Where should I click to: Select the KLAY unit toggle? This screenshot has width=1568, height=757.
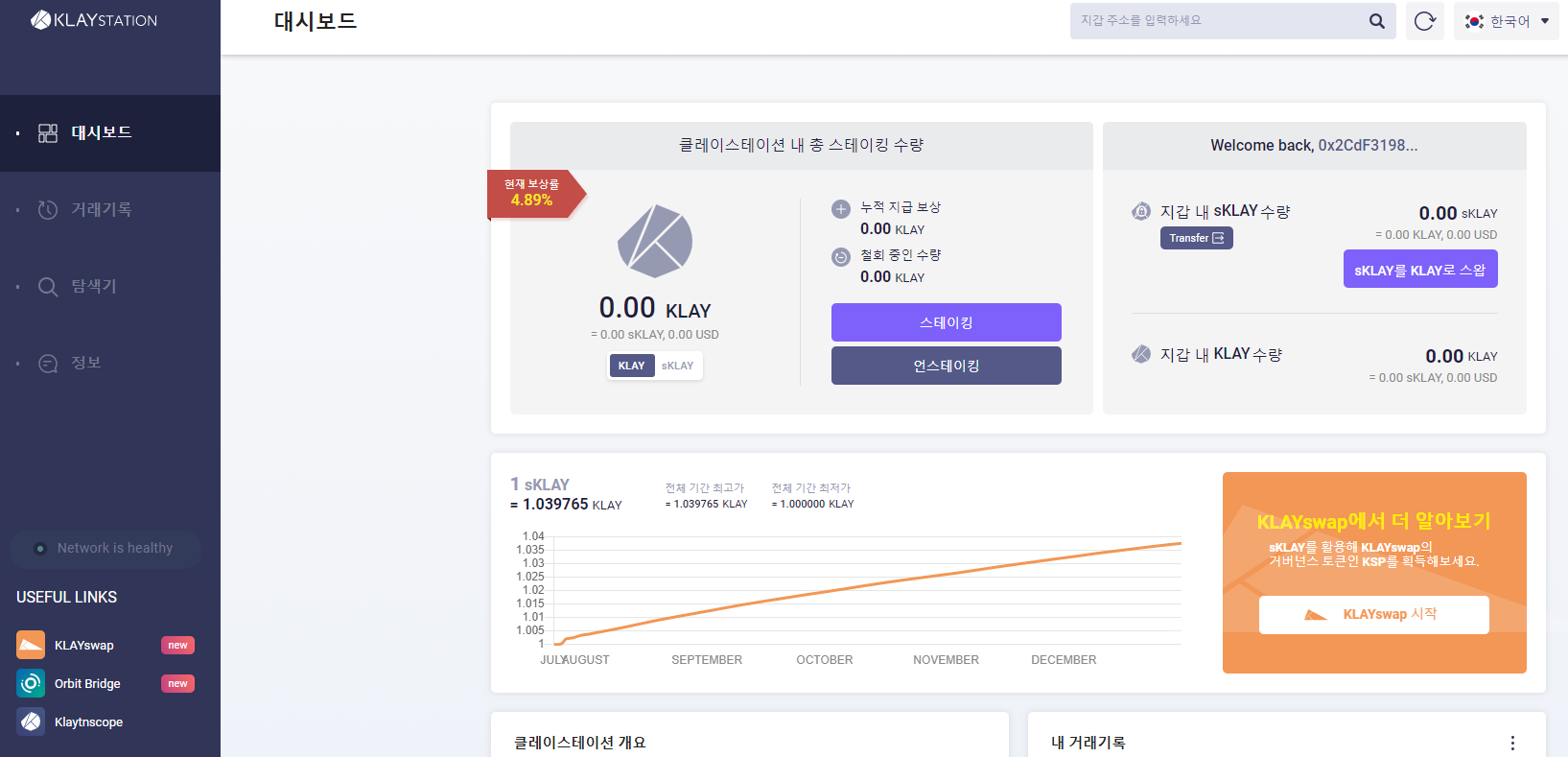click(631, 366)
